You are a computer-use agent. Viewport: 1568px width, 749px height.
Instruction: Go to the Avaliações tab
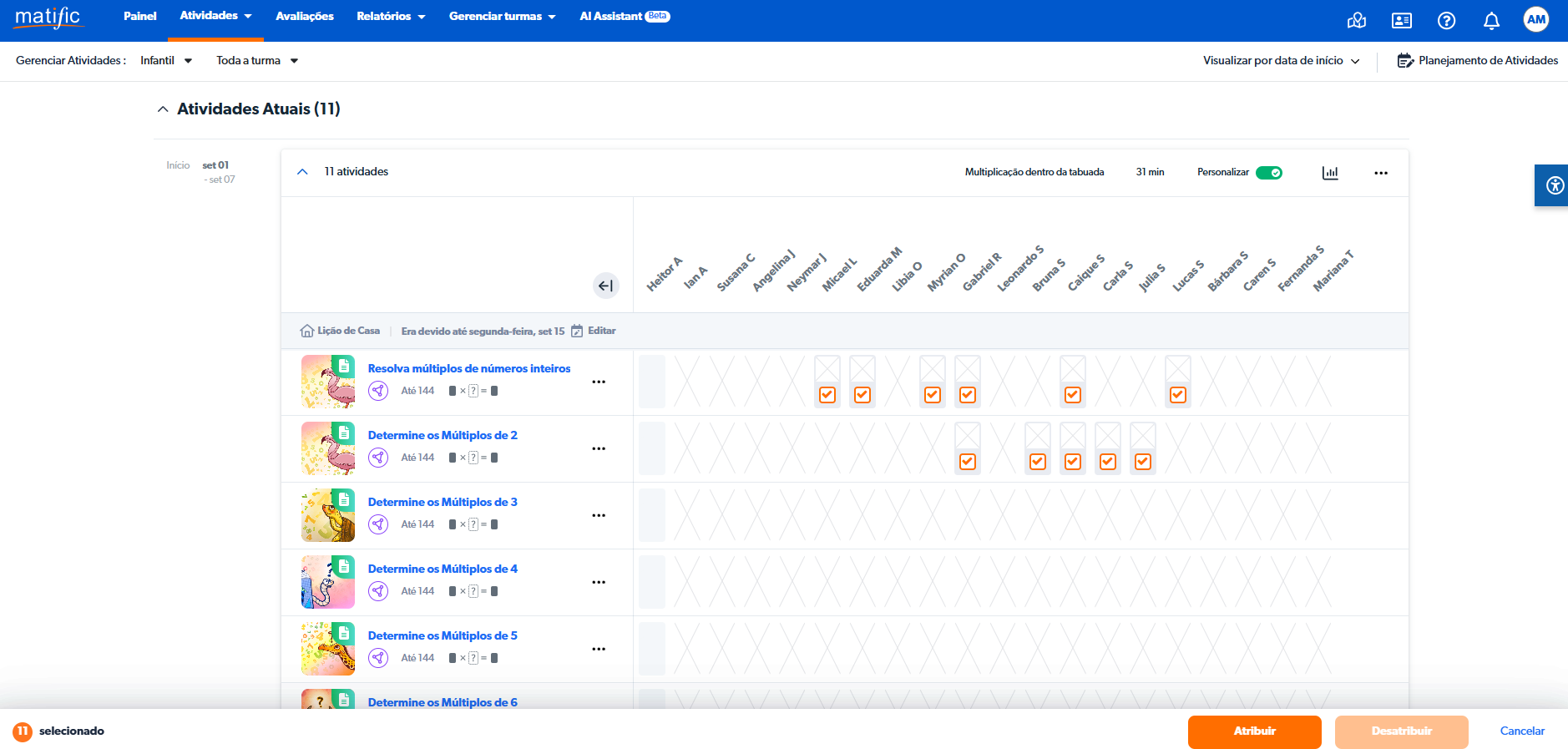(304, 17)
